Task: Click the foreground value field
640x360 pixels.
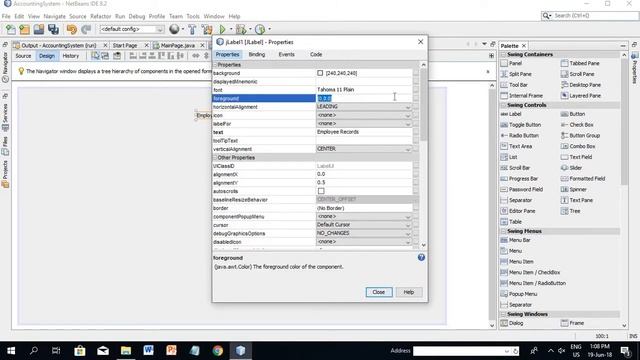Action: pos(364,98)
